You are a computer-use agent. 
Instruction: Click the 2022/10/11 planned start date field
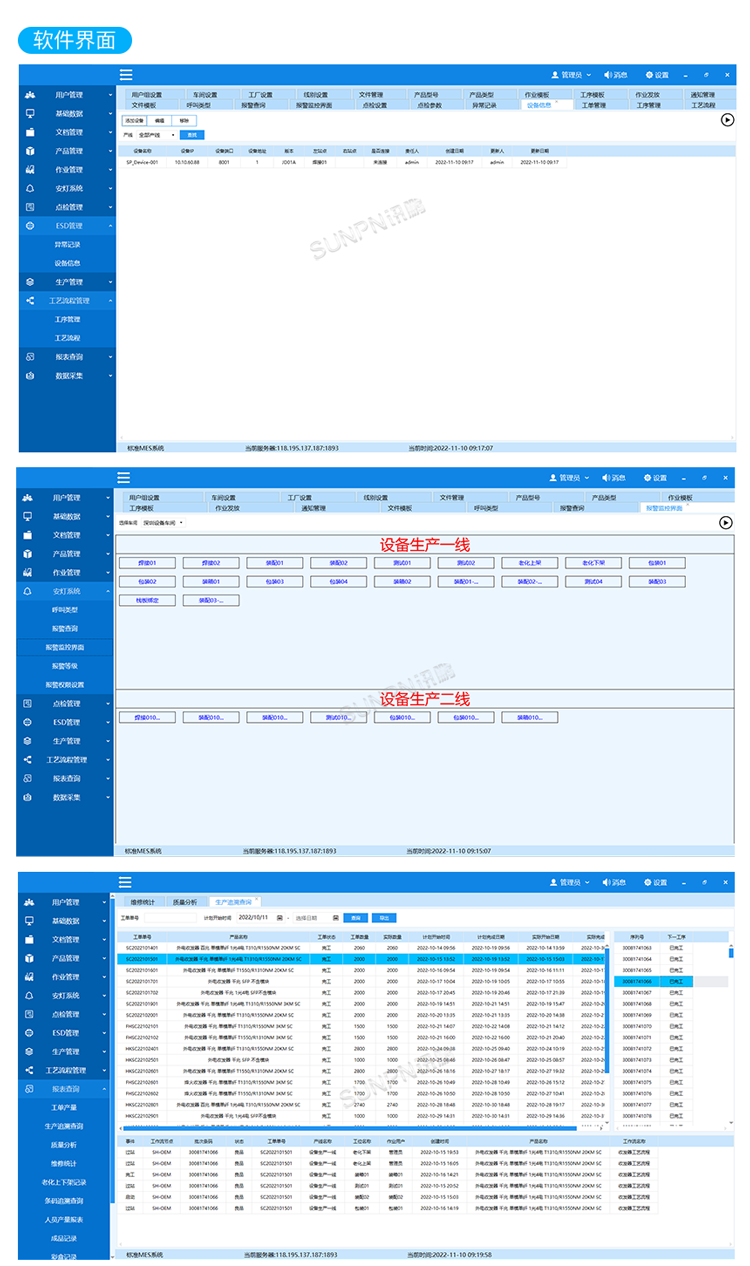pos(255,917)
